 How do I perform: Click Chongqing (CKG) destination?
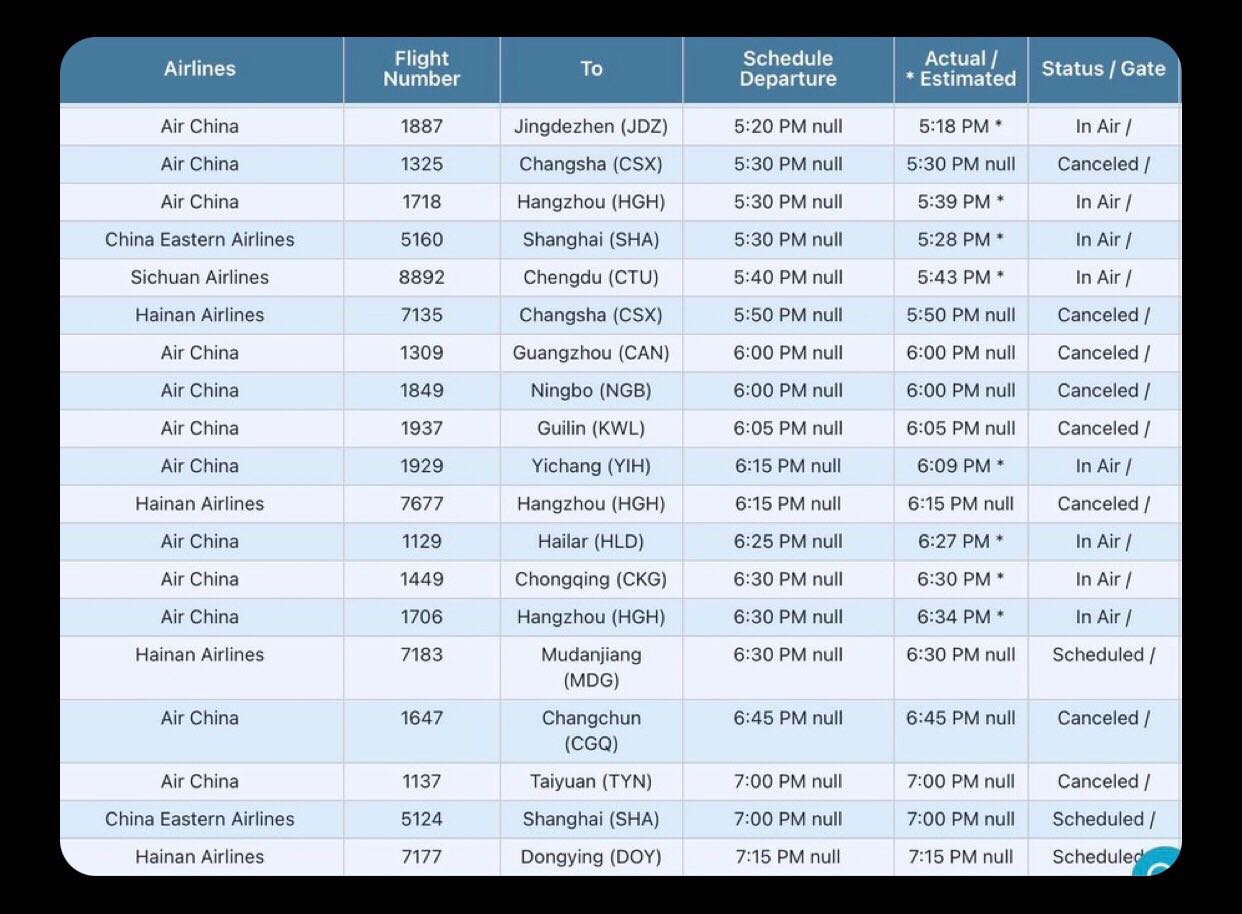[x=591, y=579]
